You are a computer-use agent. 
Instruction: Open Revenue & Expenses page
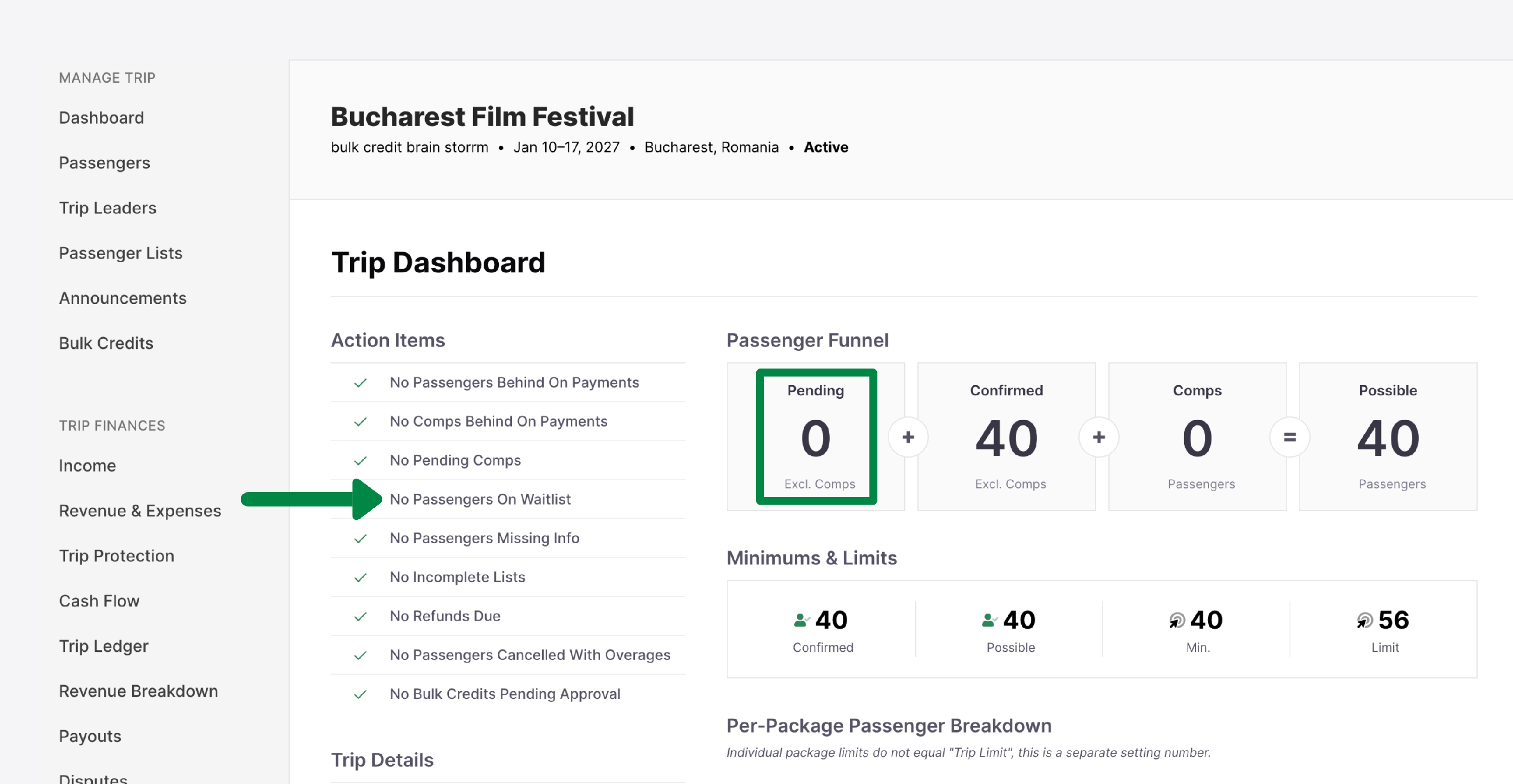(140, 510)
